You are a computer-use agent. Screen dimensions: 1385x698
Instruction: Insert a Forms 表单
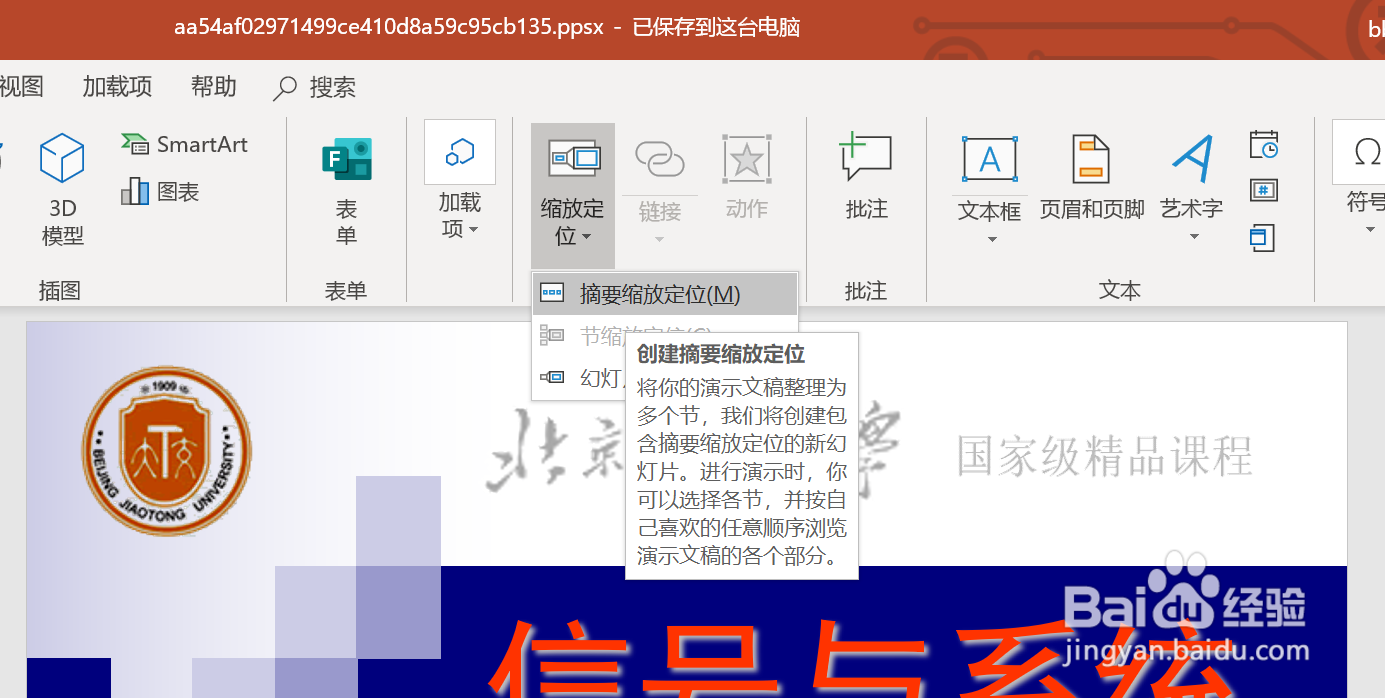(346, 190)
